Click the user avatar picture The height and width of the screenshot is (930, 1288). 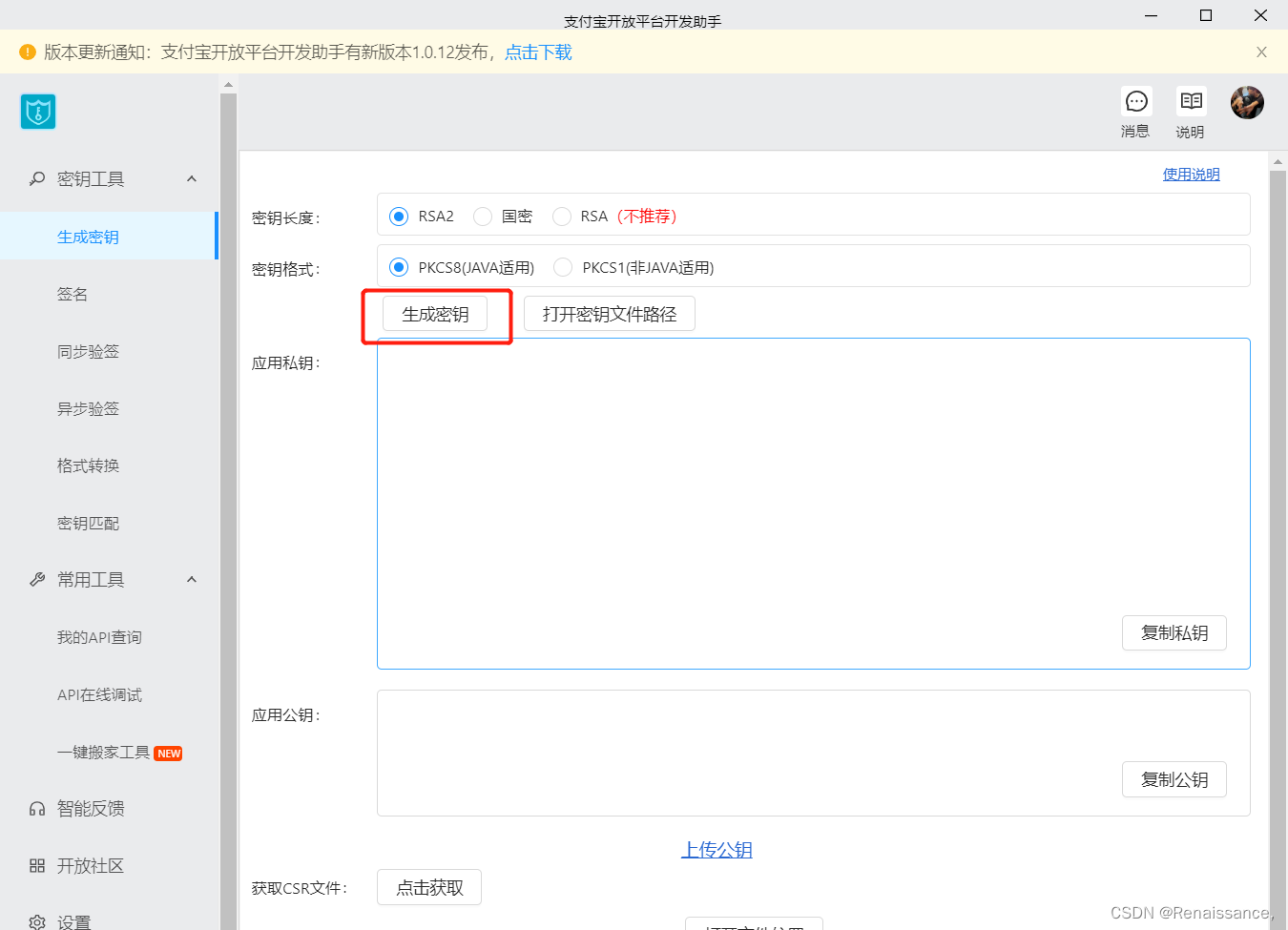(1247, 102)
